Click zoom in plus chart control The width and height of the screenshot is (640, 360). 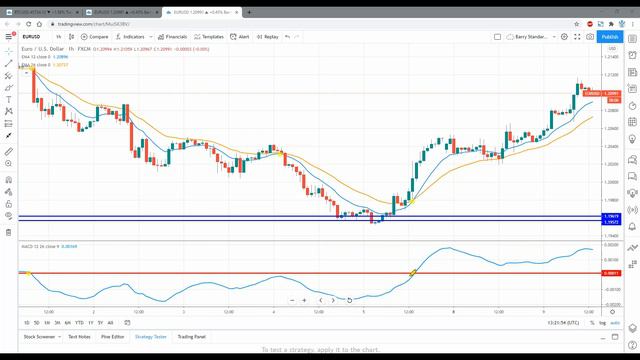(304, 300)
